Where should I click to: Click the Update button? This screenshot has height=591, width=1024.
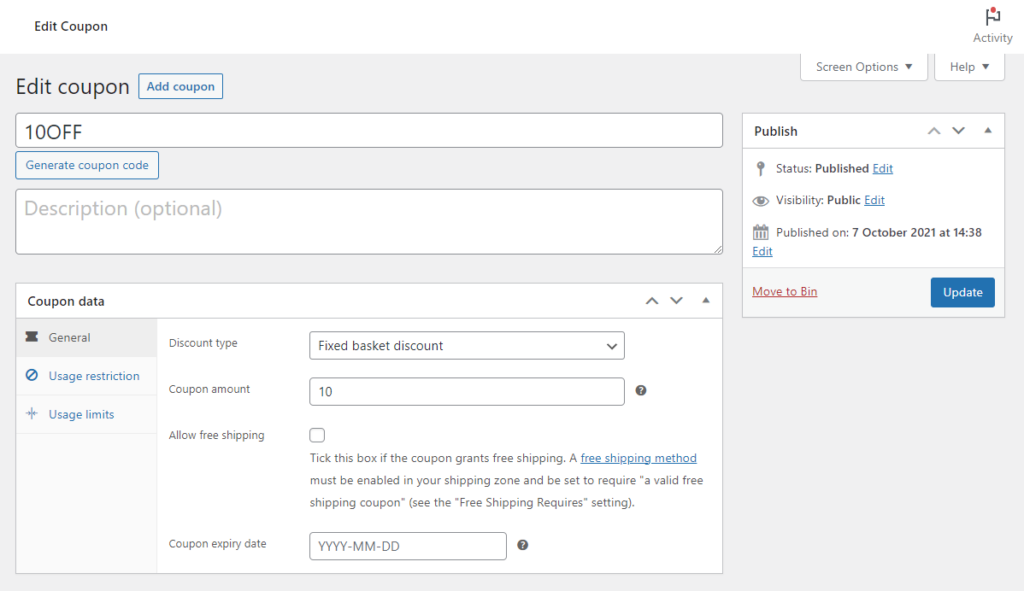pos(962,292)
